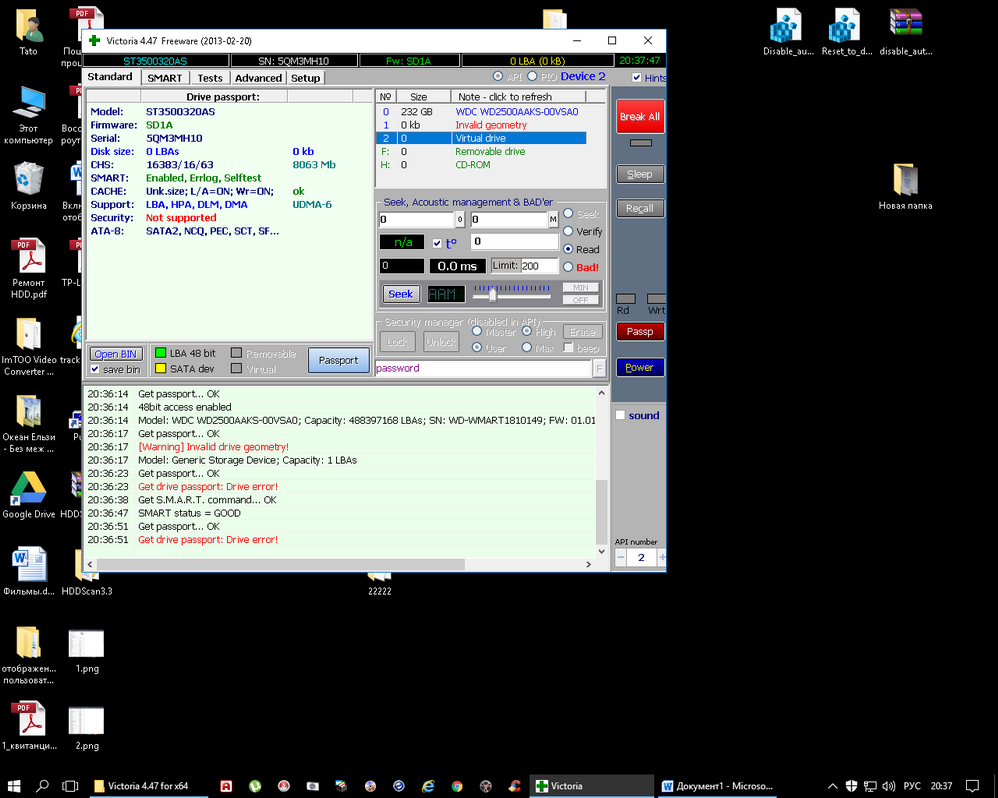Open the 2.png desktop file
This screenshot has width=998, height=798.
pyautogui.click(x=86, y=720)
